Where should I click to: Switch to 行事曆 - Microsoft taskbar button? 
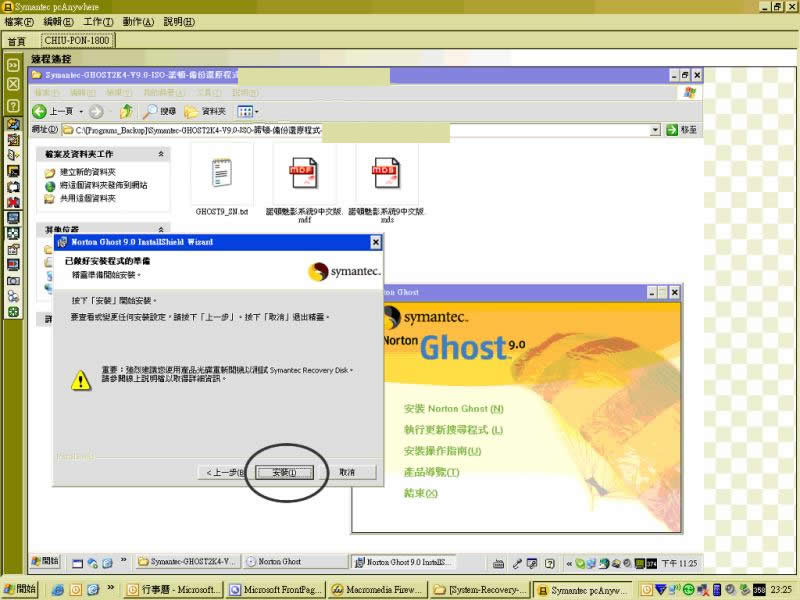[173, 590]
